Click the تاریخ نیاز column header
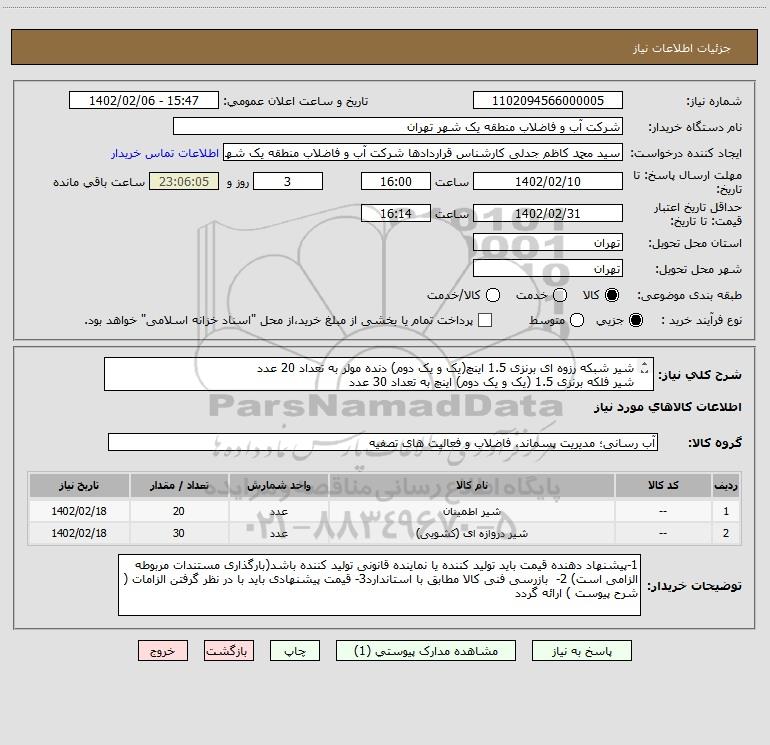Image resolution: width=770 pixels, height=745 pixels. [x=79, y=485]
